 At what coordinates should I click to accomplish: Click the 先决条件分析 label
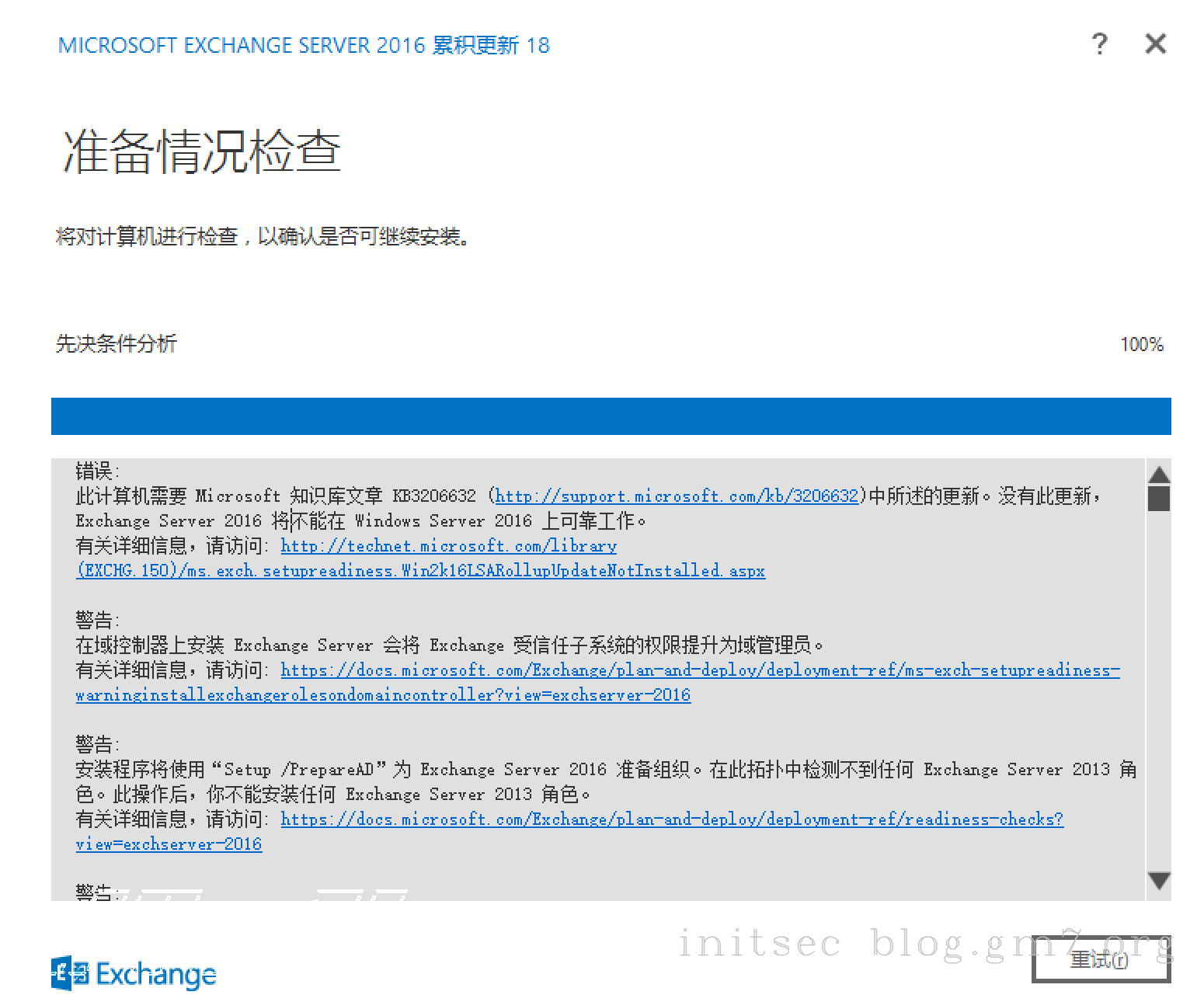pyautogui.click(x=117, y=343)
